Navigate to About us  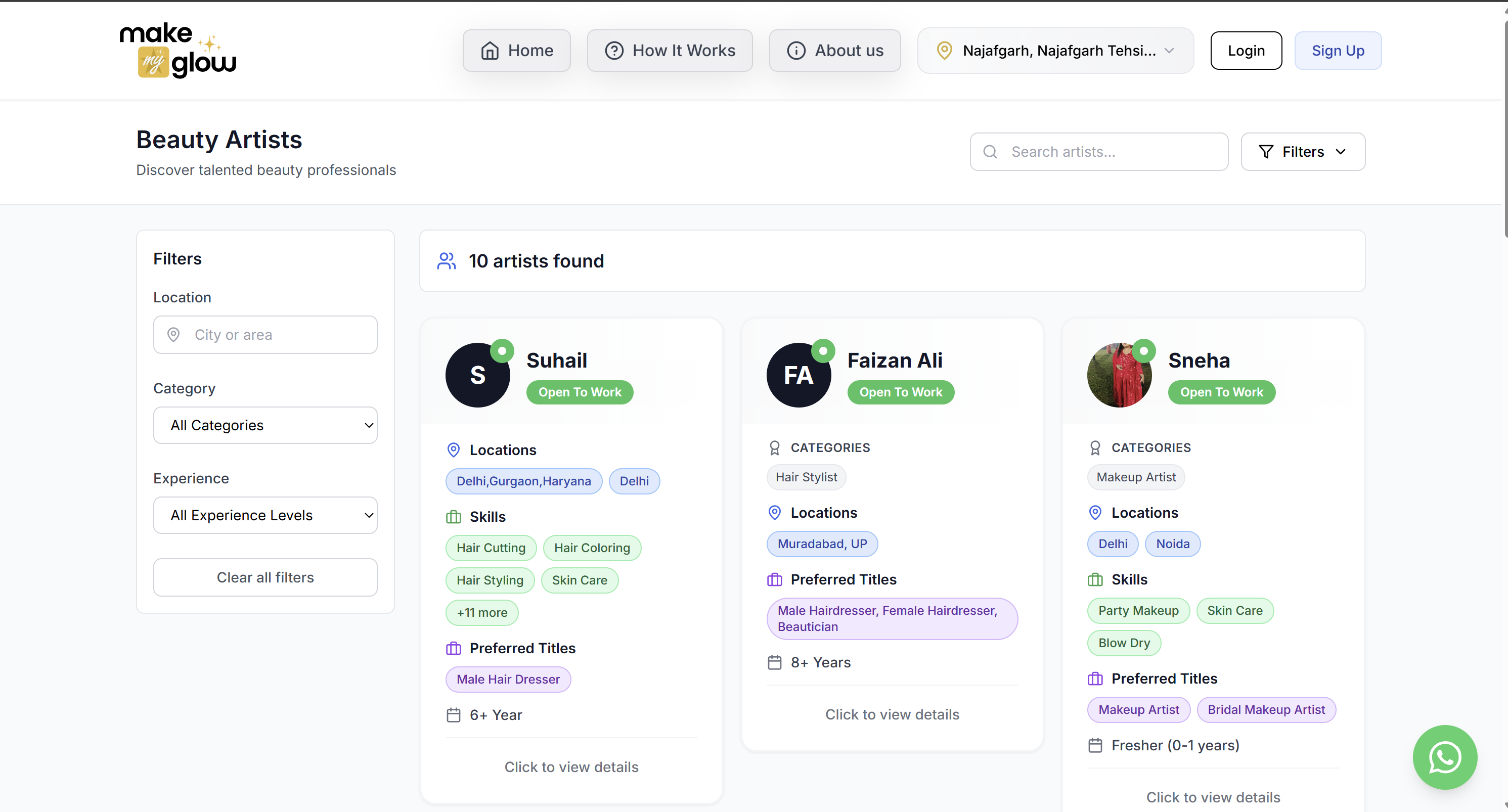[x=834, y=51]
